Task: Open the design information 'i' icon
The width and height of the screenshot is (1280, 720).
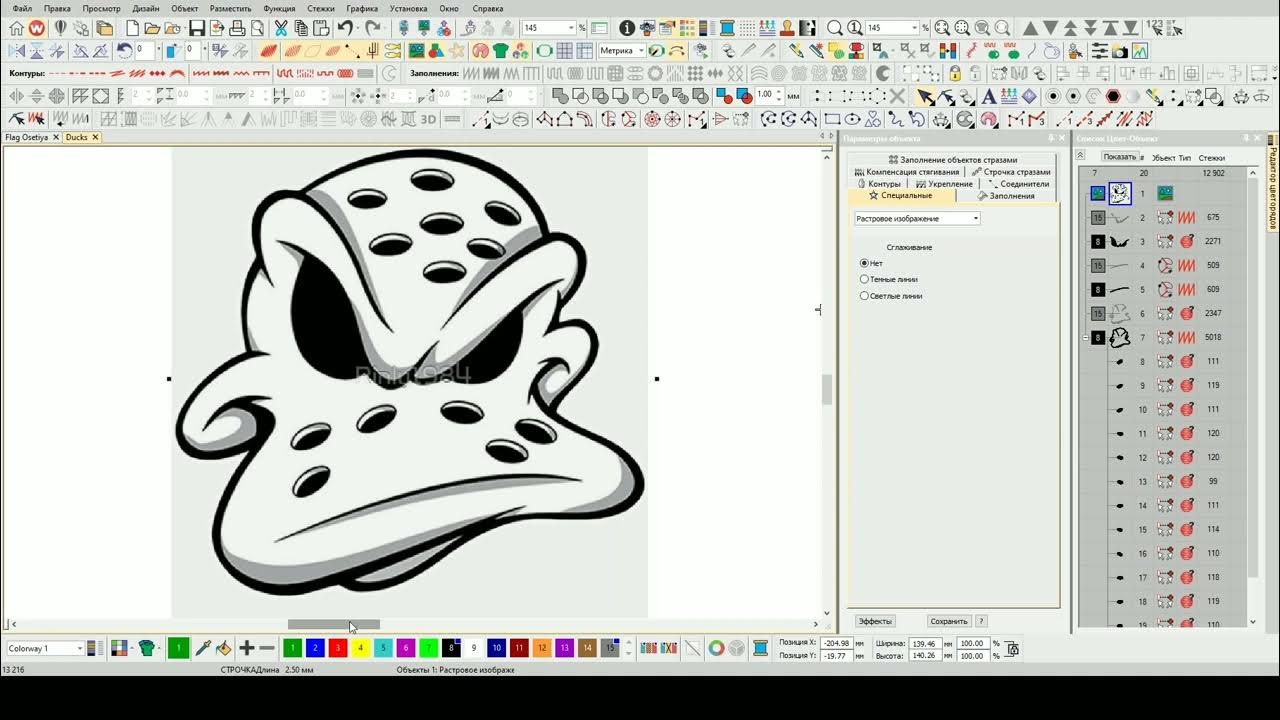Action: pos(627,28)
